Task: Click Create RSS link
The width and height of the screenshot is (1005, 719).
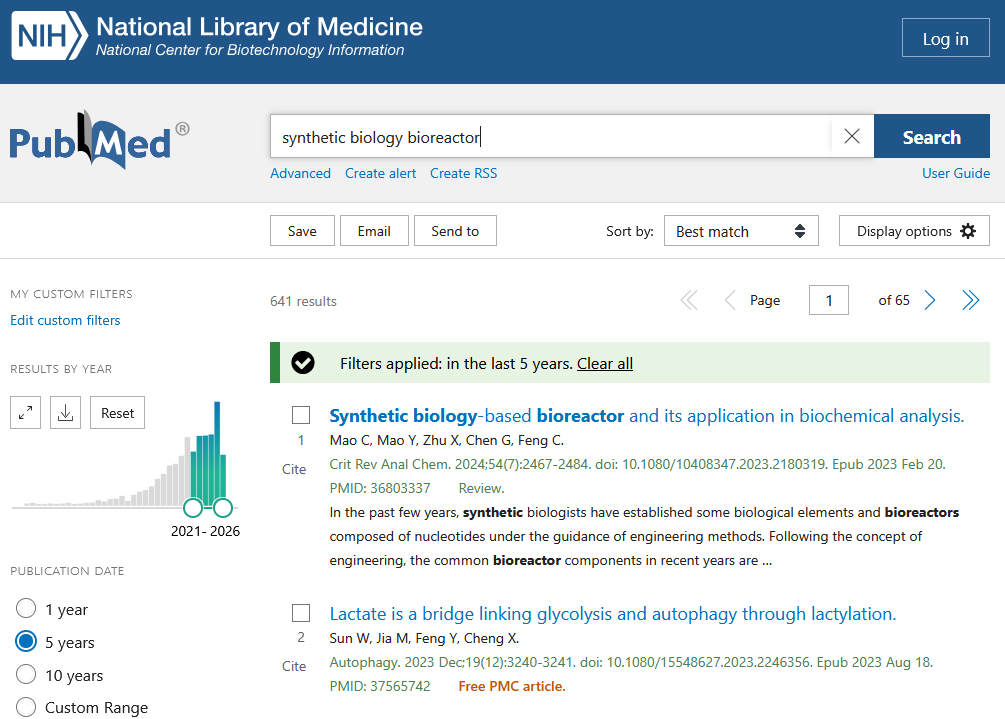Action: point(463,173)
